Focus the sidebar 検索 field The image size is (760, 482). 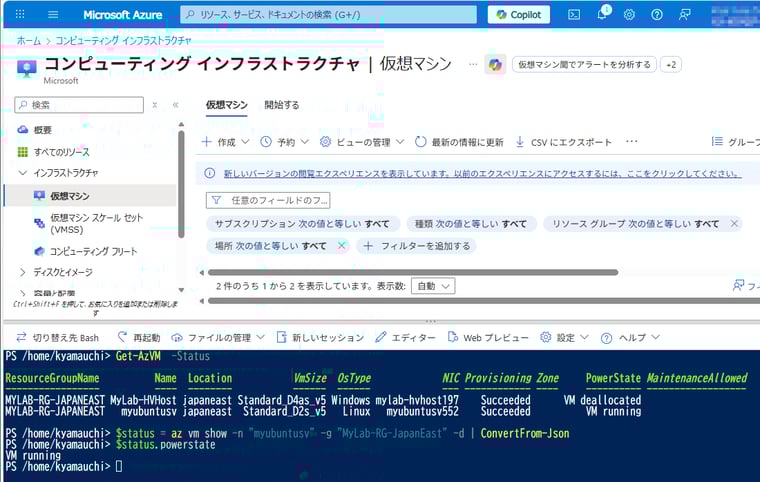[x=79, y=105]
